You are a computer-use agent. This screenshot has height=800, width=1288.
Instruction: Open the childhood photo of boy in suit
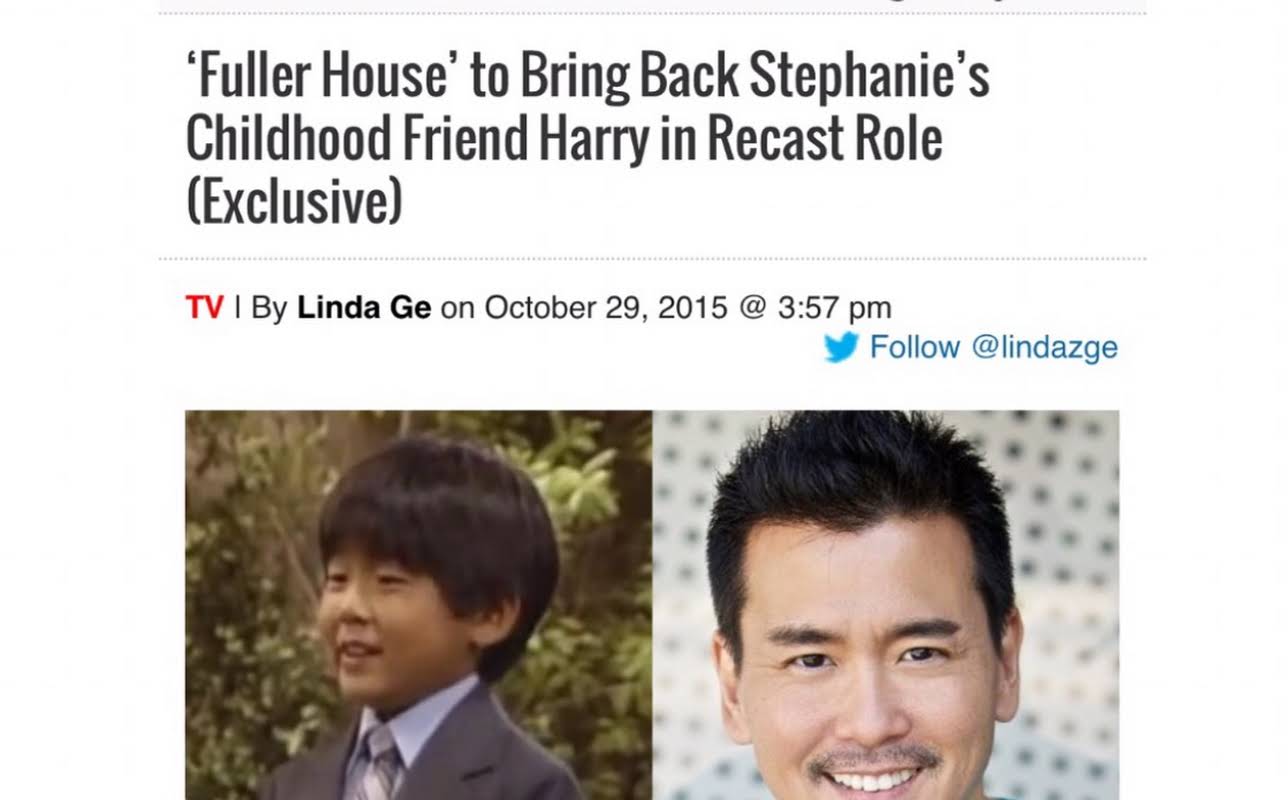pos(419,605)
